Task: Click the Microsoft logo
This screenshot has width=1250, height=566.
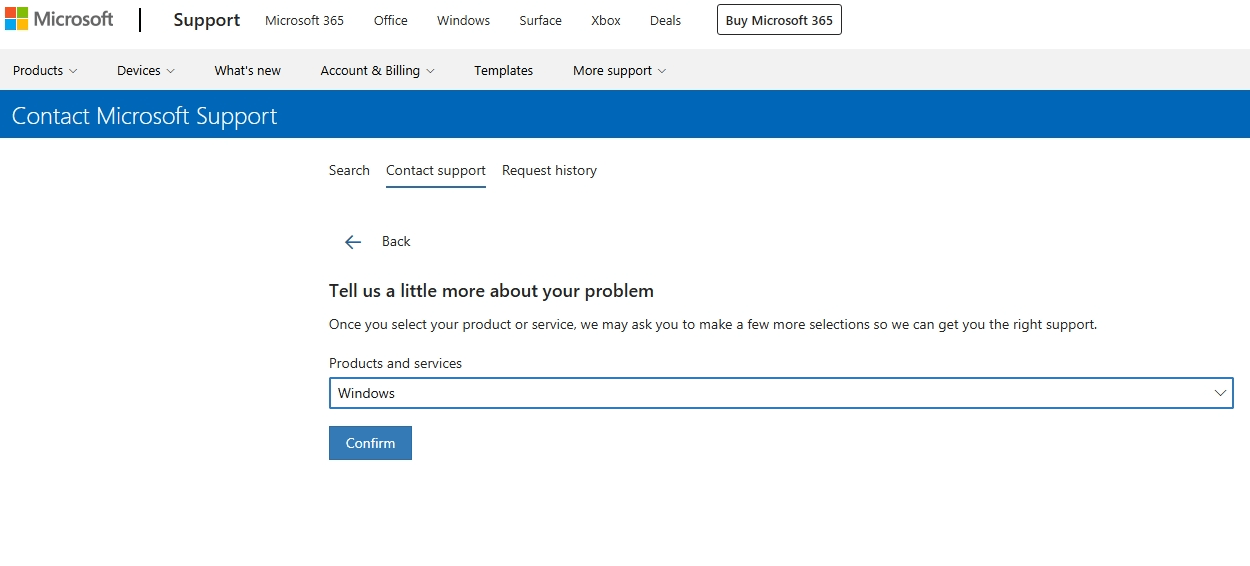Action: pos(59,19)
